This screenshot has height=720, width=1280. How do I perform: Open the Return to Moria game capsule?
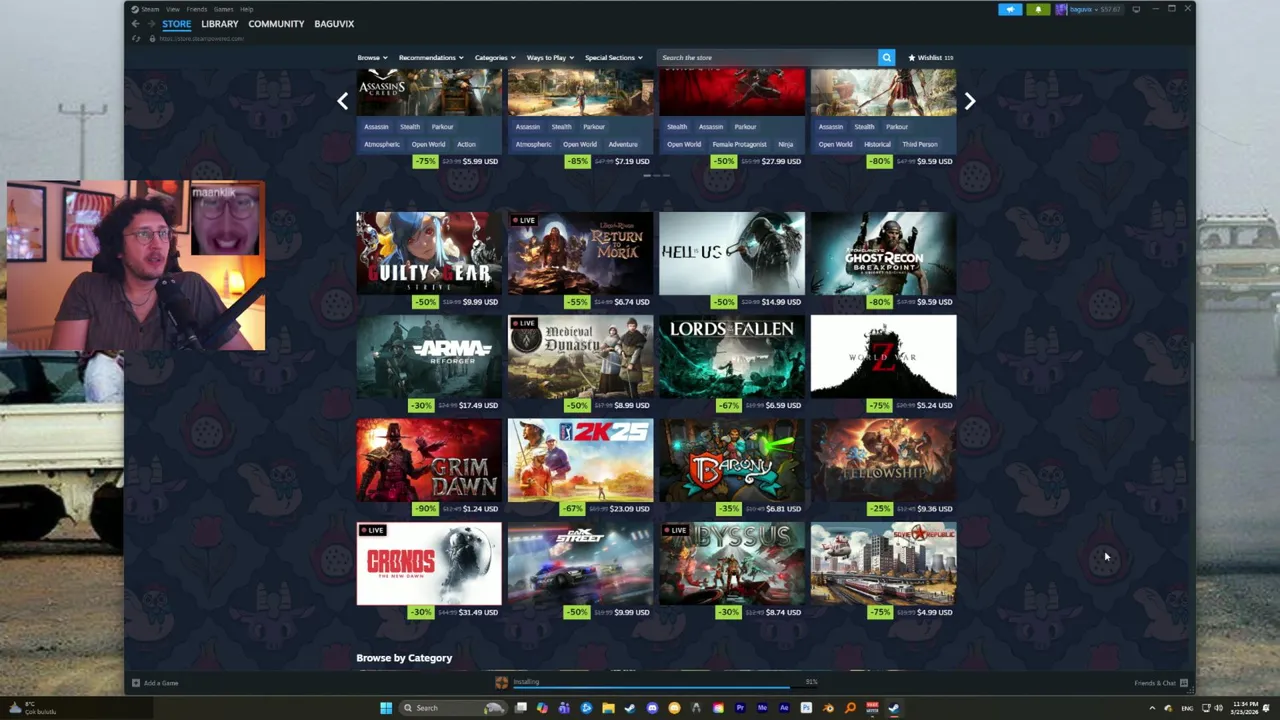click(580, 253)
